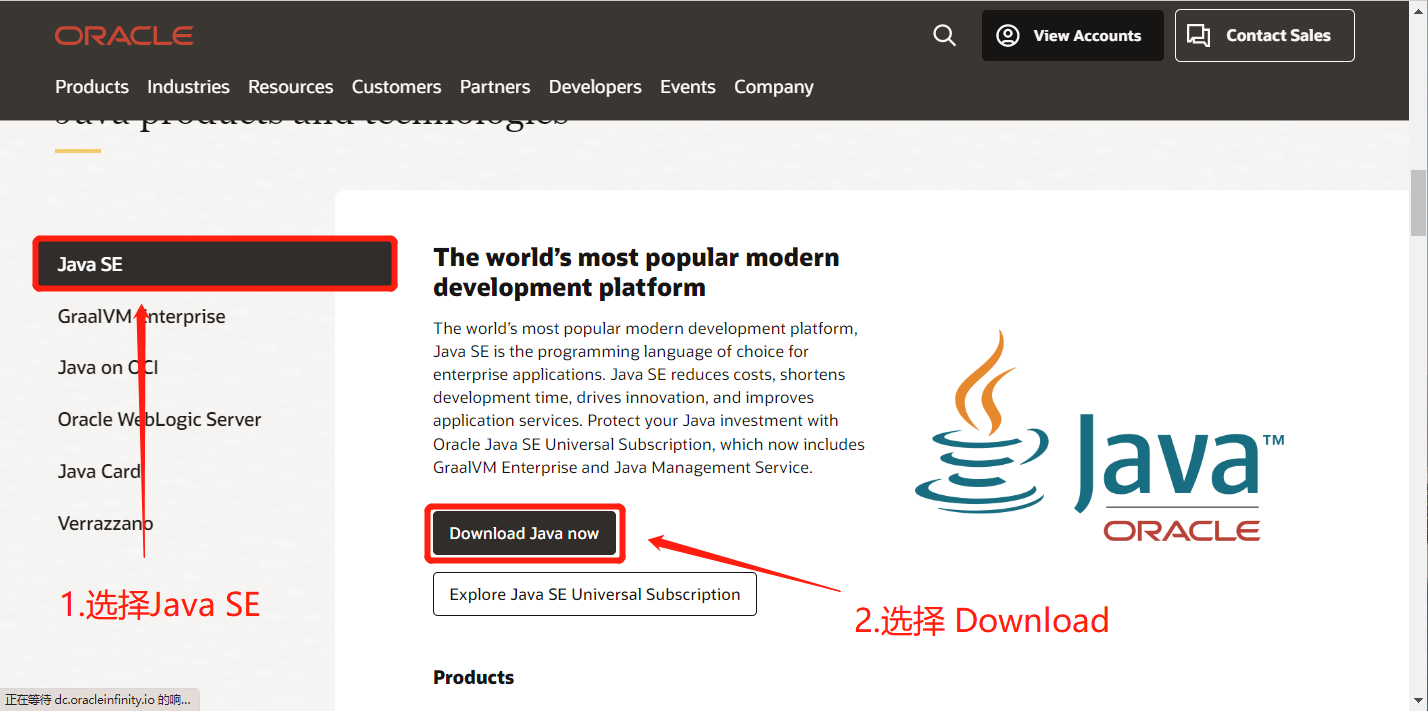This screenshot has width=1428, height=711.
Task: Click Explore Java SE Universal Subscription
Action: [x=595, y=594]
